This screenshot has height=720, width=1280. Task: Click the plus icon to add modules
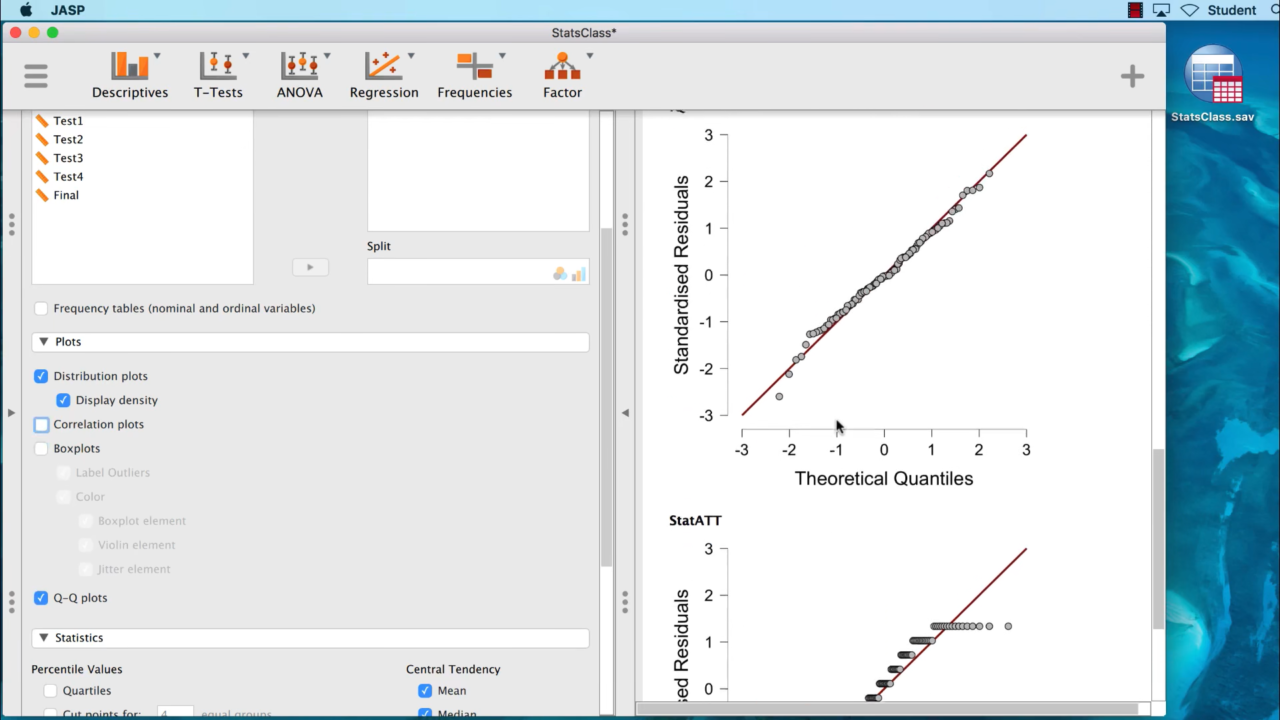(1132, 76)
